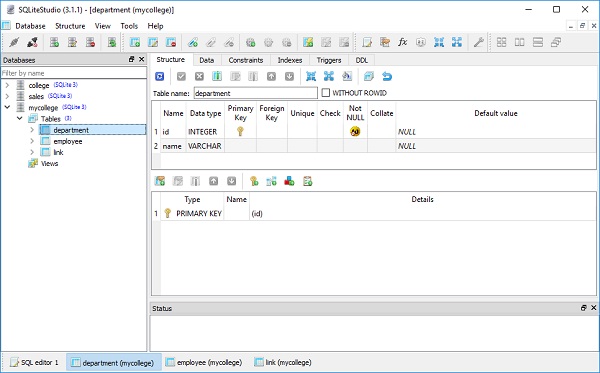600x373 pixels.
Task: Expand the employee table node
Action: click(x=32, y=141)
